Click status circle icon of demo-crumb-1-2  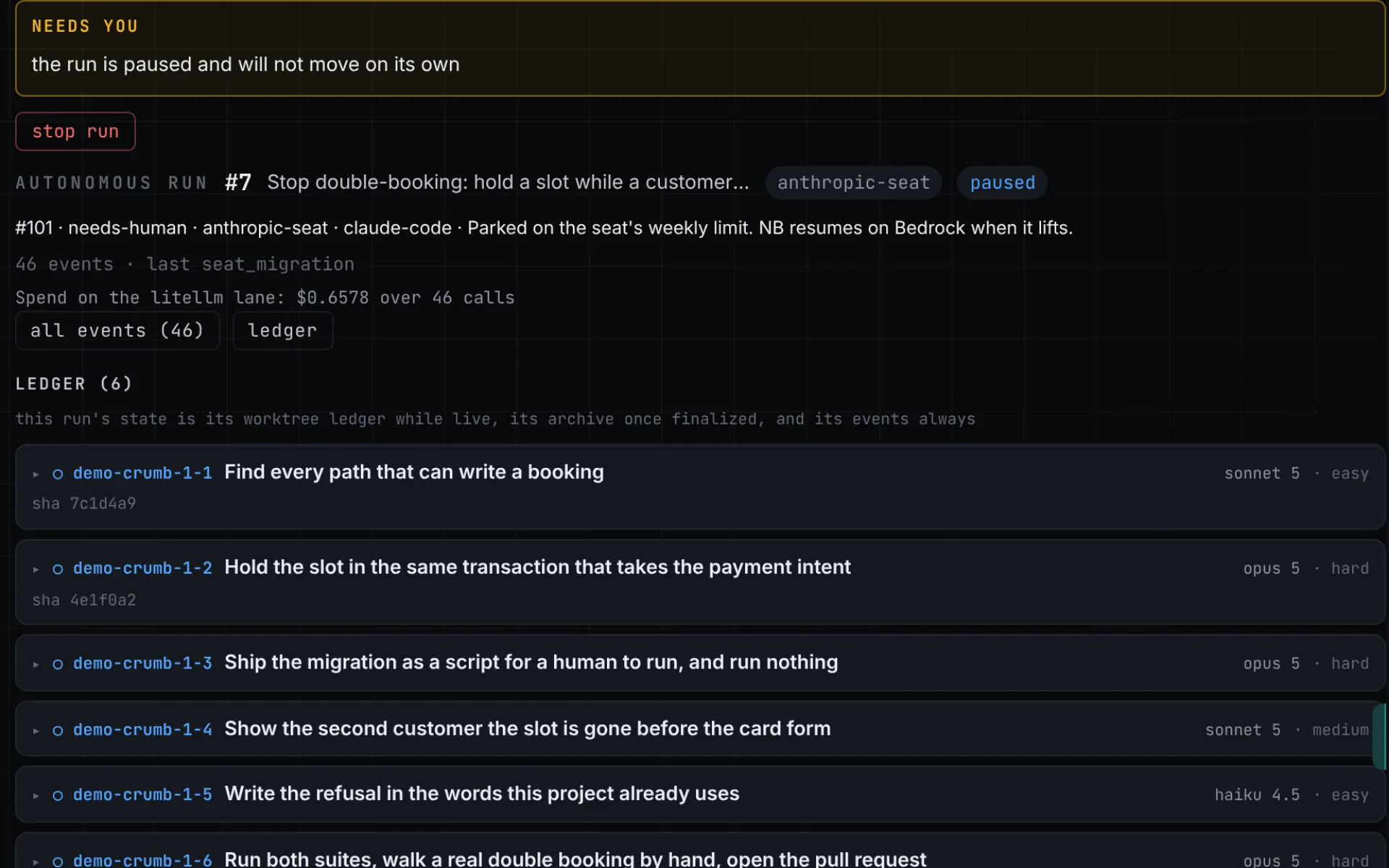pyautogui.click(x=58, y=569)
